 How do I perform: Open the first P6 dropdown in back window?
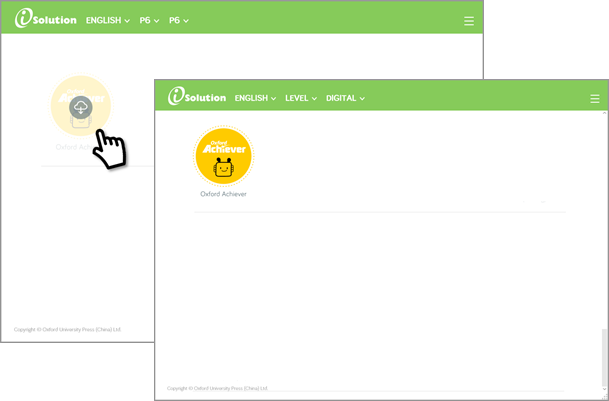click(x=150, y=21)
